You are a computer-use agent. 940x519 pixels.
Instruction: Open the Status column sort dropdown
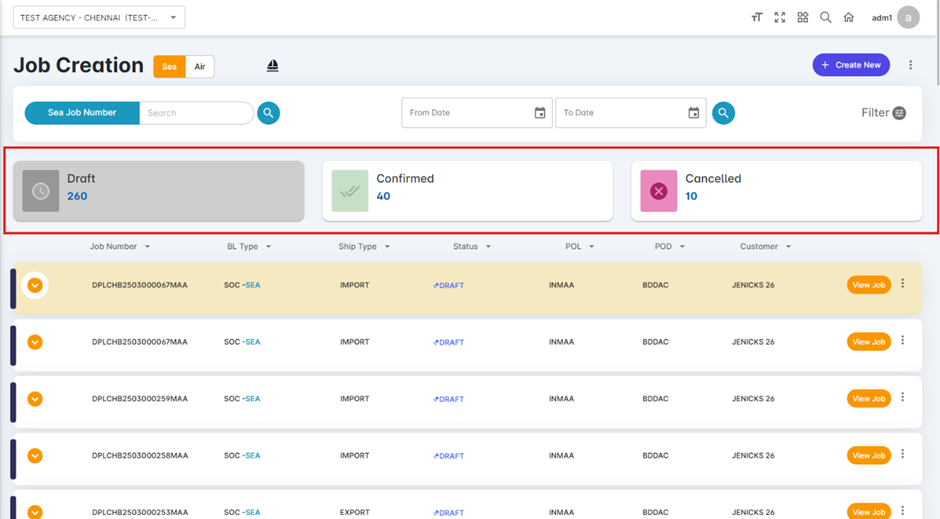click(x=488, y=247)
